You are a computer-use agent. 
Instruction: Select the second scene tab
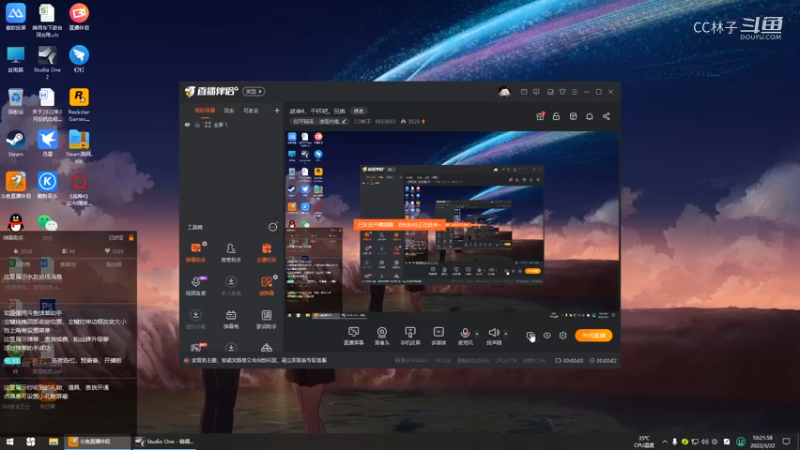coord(229,111)
